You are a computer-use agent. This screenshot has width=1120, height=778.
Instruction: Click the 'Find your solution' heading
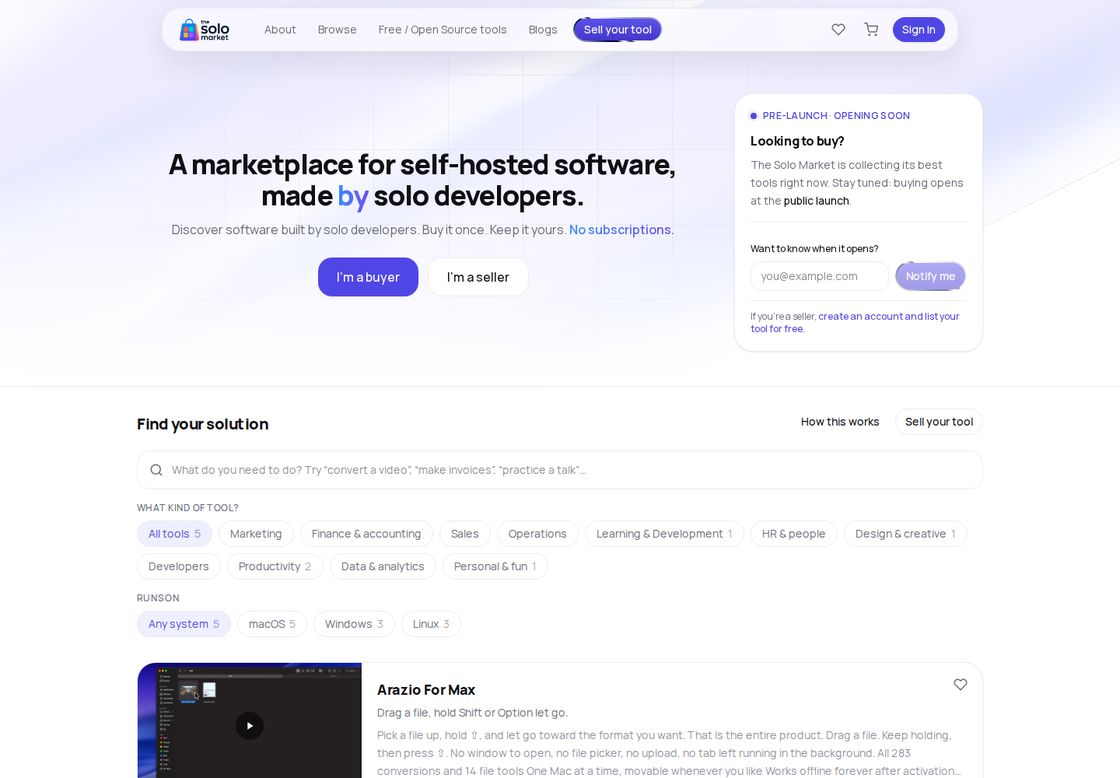203,424
